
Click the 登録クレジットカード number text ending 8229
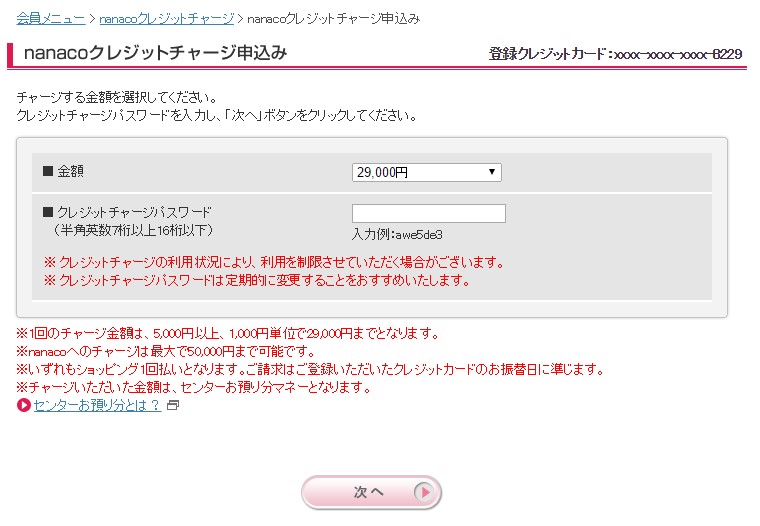615,53
